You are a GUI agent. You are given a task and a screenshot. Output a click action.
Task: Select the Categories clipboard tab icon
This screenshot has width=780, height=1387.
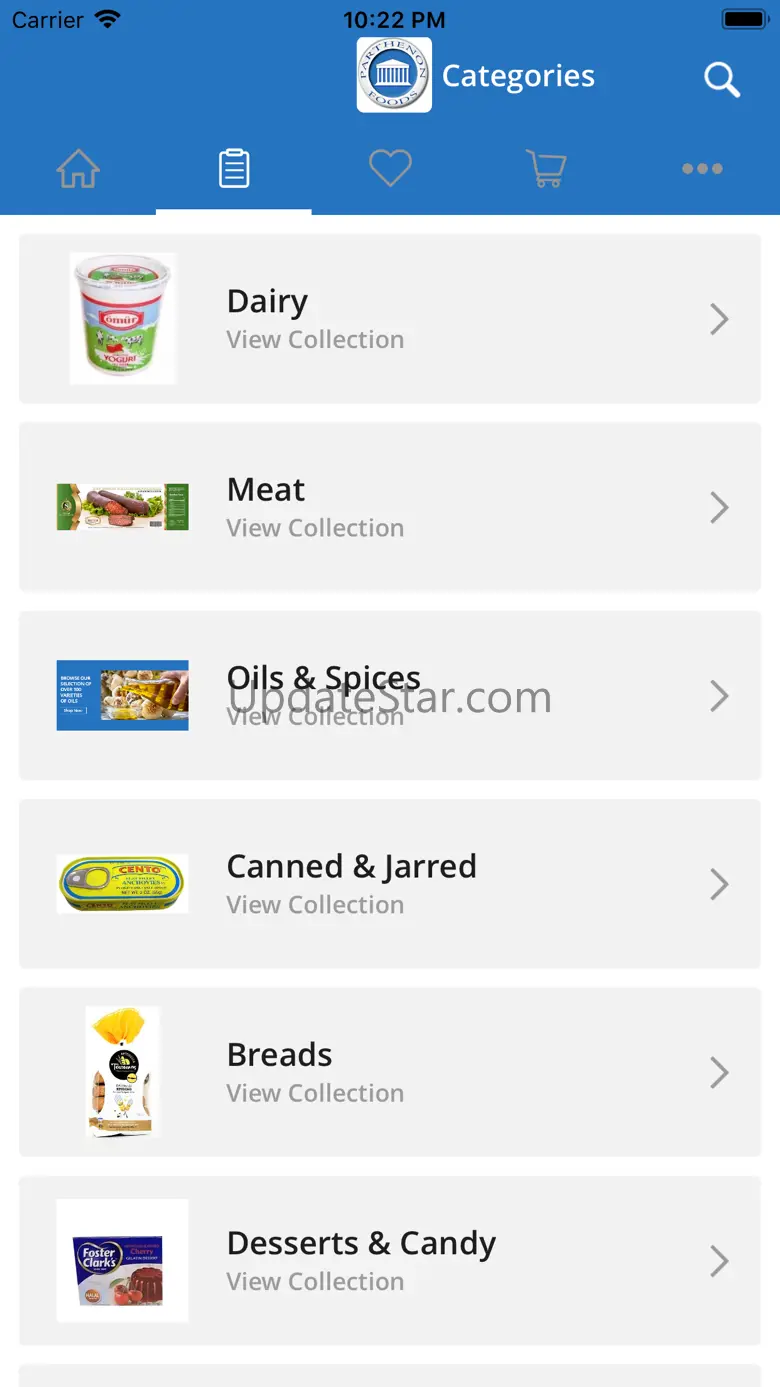234,169
